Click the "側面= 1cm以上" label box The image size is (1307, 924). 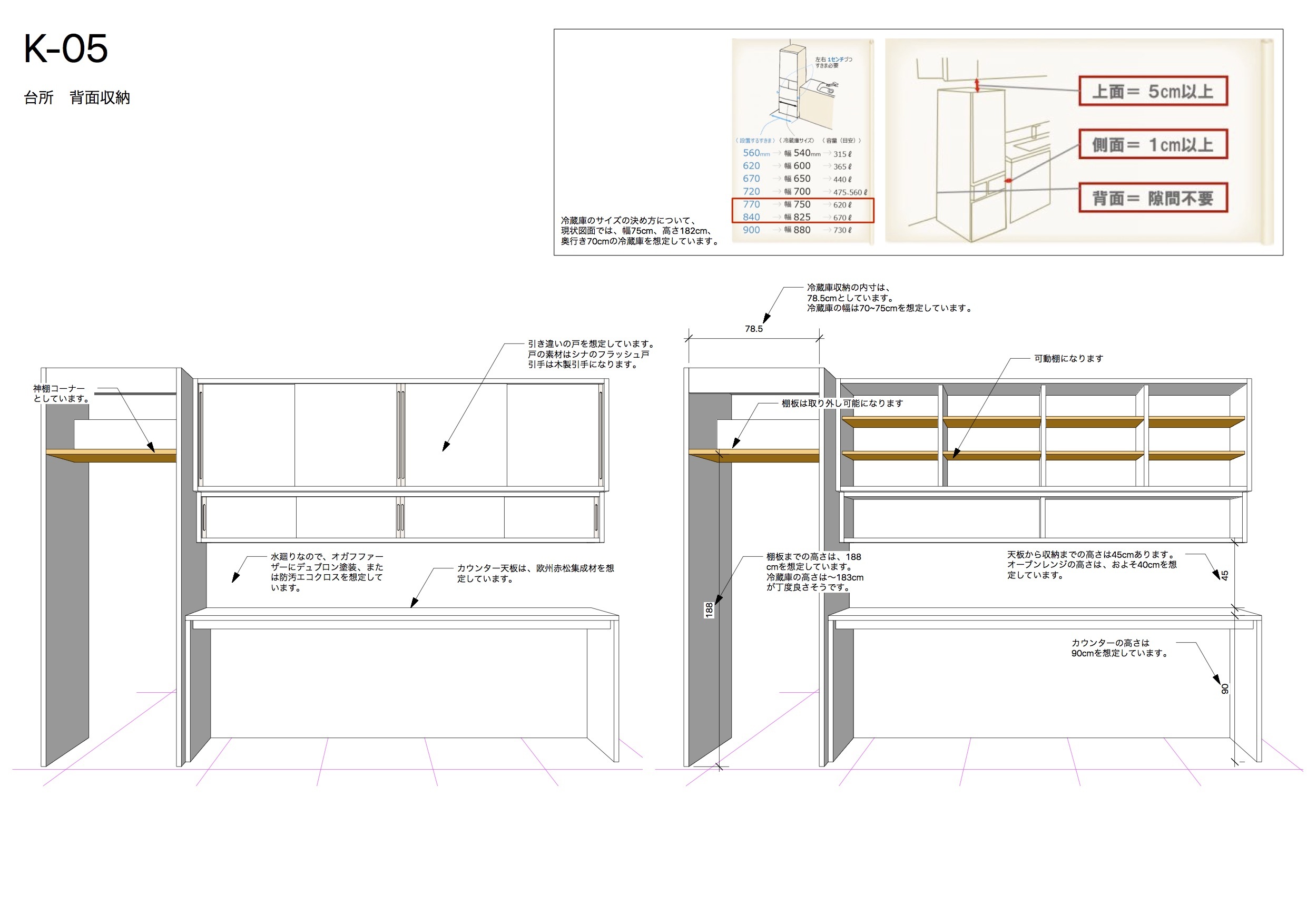pyautogui.click(x=1153, y=145)
